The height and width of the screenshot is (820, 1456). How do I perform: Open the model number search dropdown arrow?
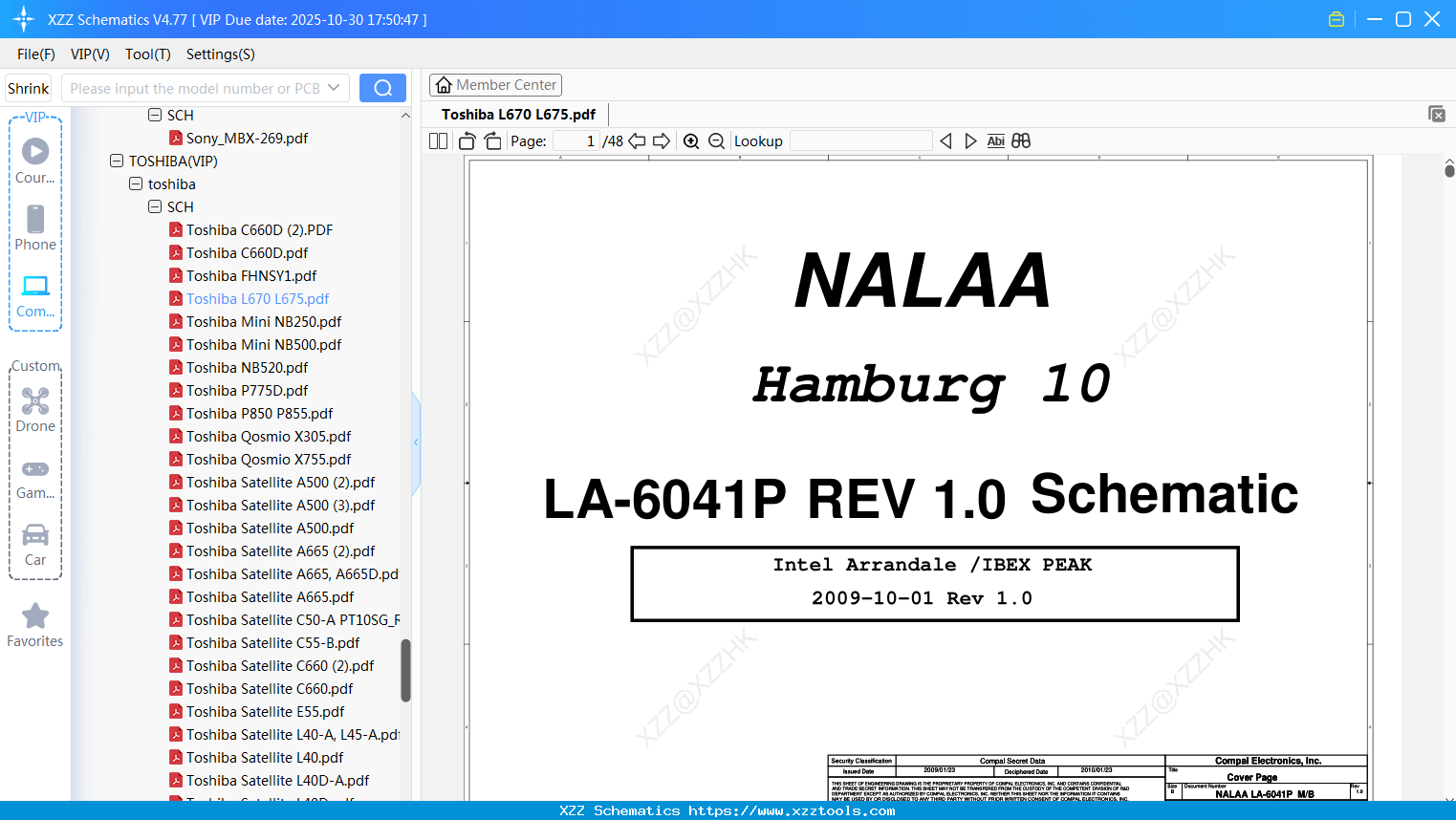pos(334,88)
